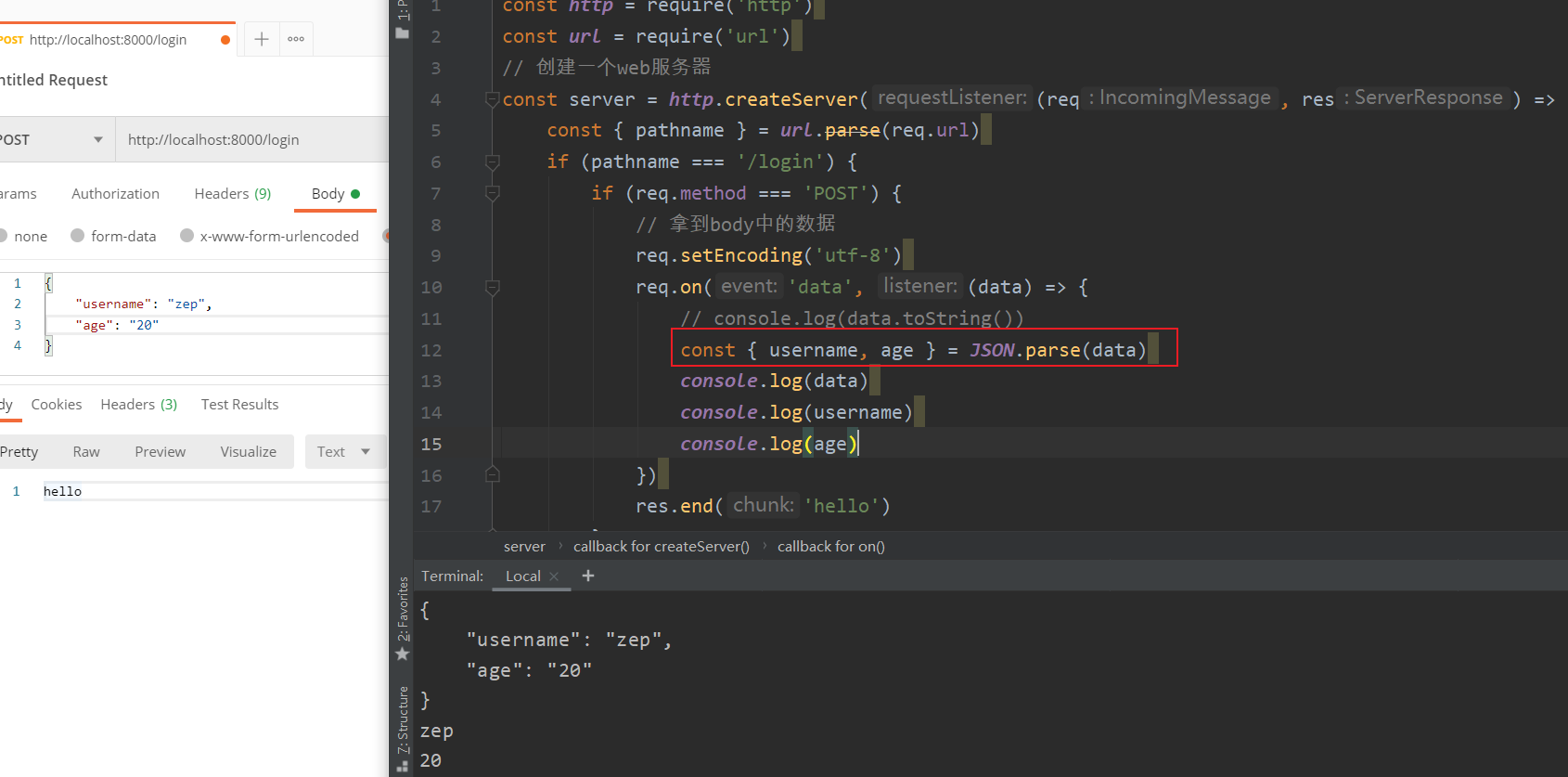Select the Body tab in request
The height and width of the screenshot is (777, 1568).
coord(335,193)
